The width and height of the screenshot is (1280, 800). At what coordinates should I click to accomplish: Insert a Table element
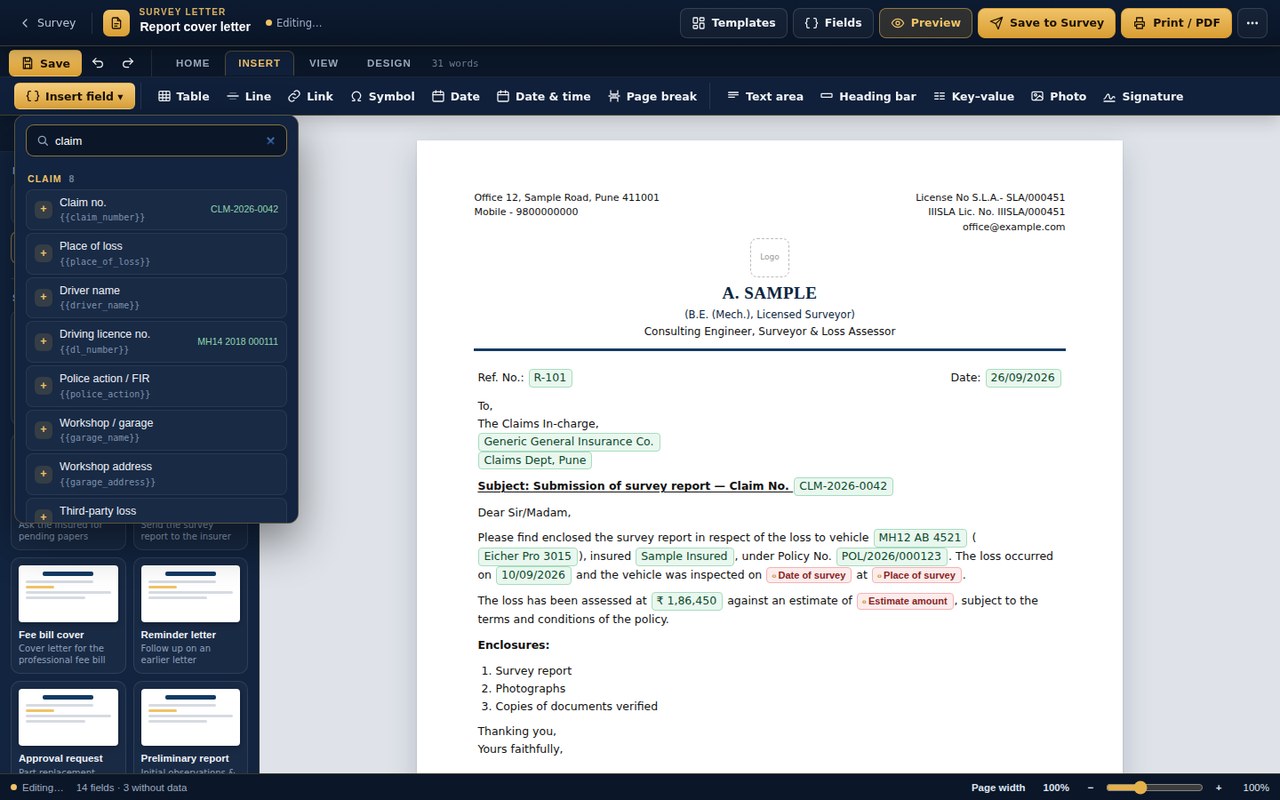[x=184, y=96]
